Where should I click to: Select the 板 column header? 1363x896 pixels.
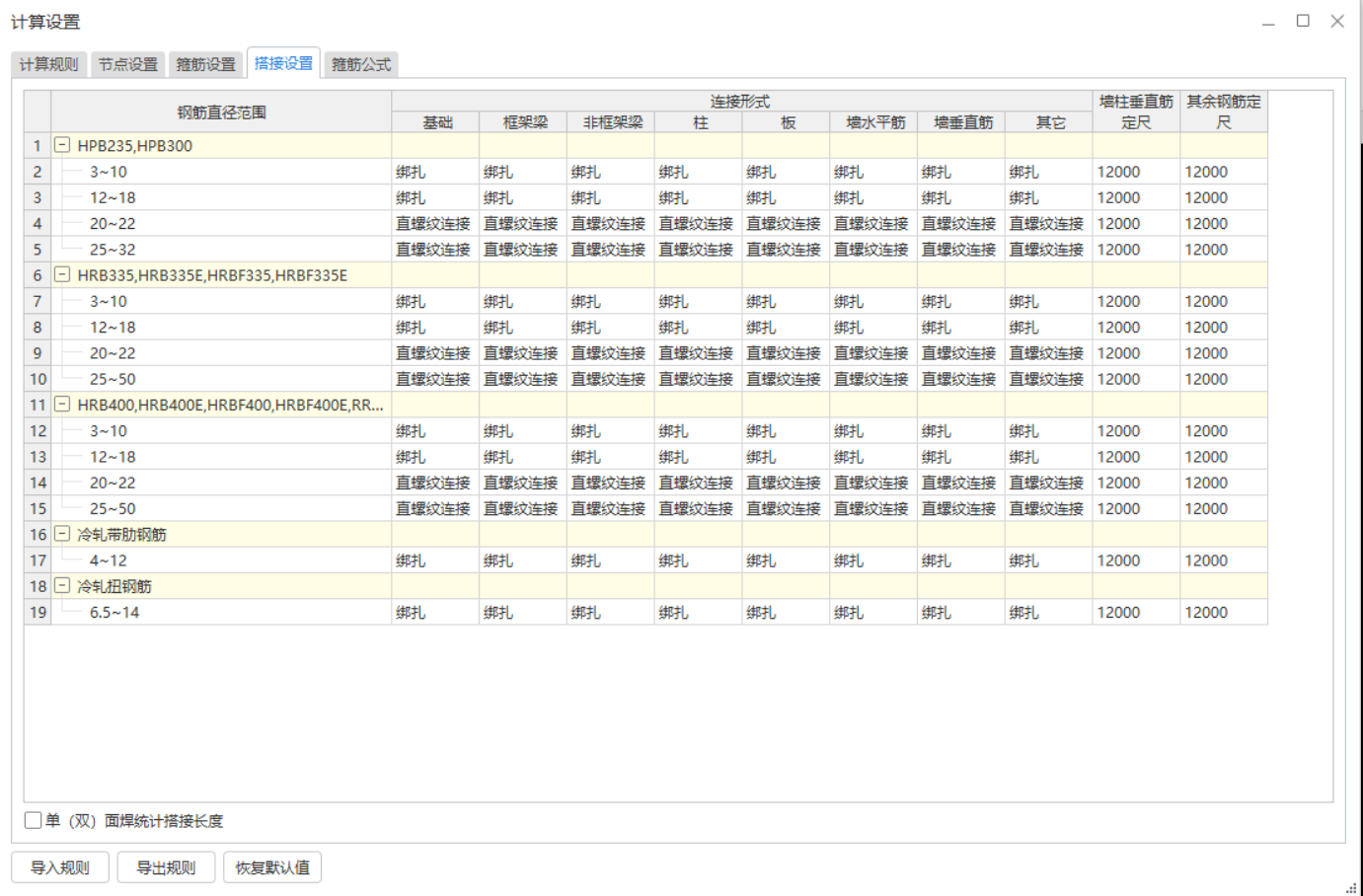787,122
